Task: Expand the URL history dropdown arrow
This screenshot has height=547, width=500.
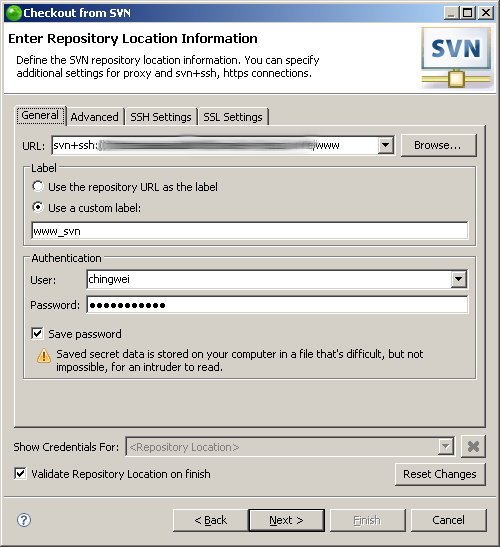Action: [386, 145]
